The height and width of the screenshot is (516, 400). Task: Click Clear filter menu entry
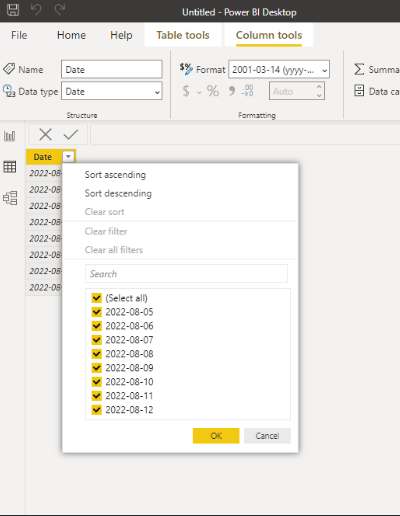(106, 231)
